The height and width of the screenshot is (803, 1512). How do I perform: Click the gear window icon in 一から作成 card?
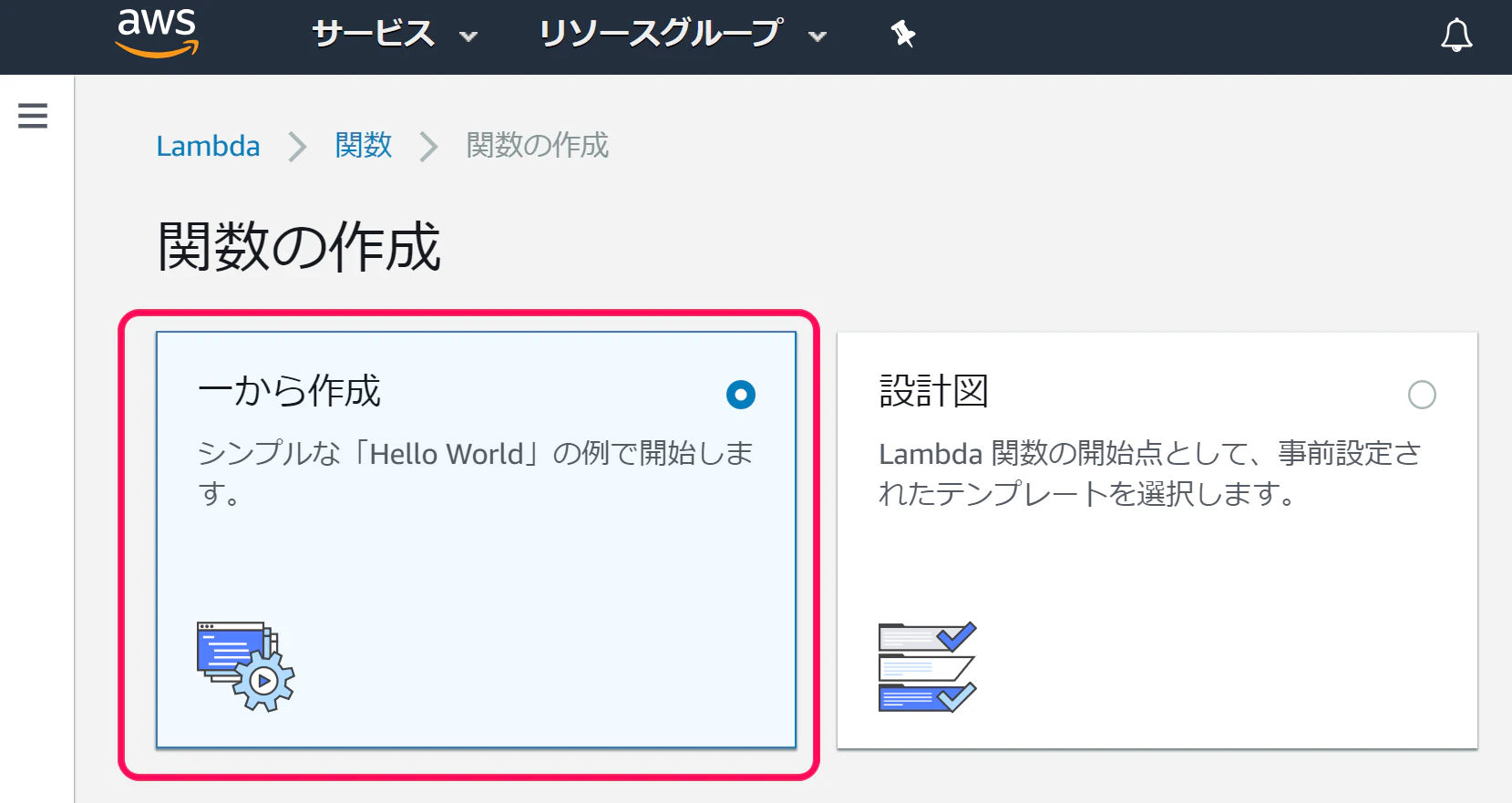coord(246,666)
